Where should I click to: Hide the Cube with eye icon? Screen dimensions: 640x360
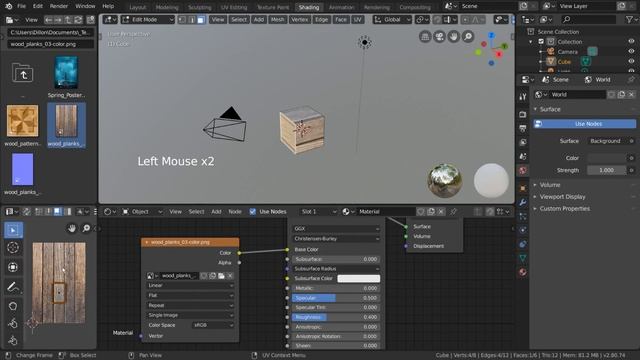tap(631, 62)
